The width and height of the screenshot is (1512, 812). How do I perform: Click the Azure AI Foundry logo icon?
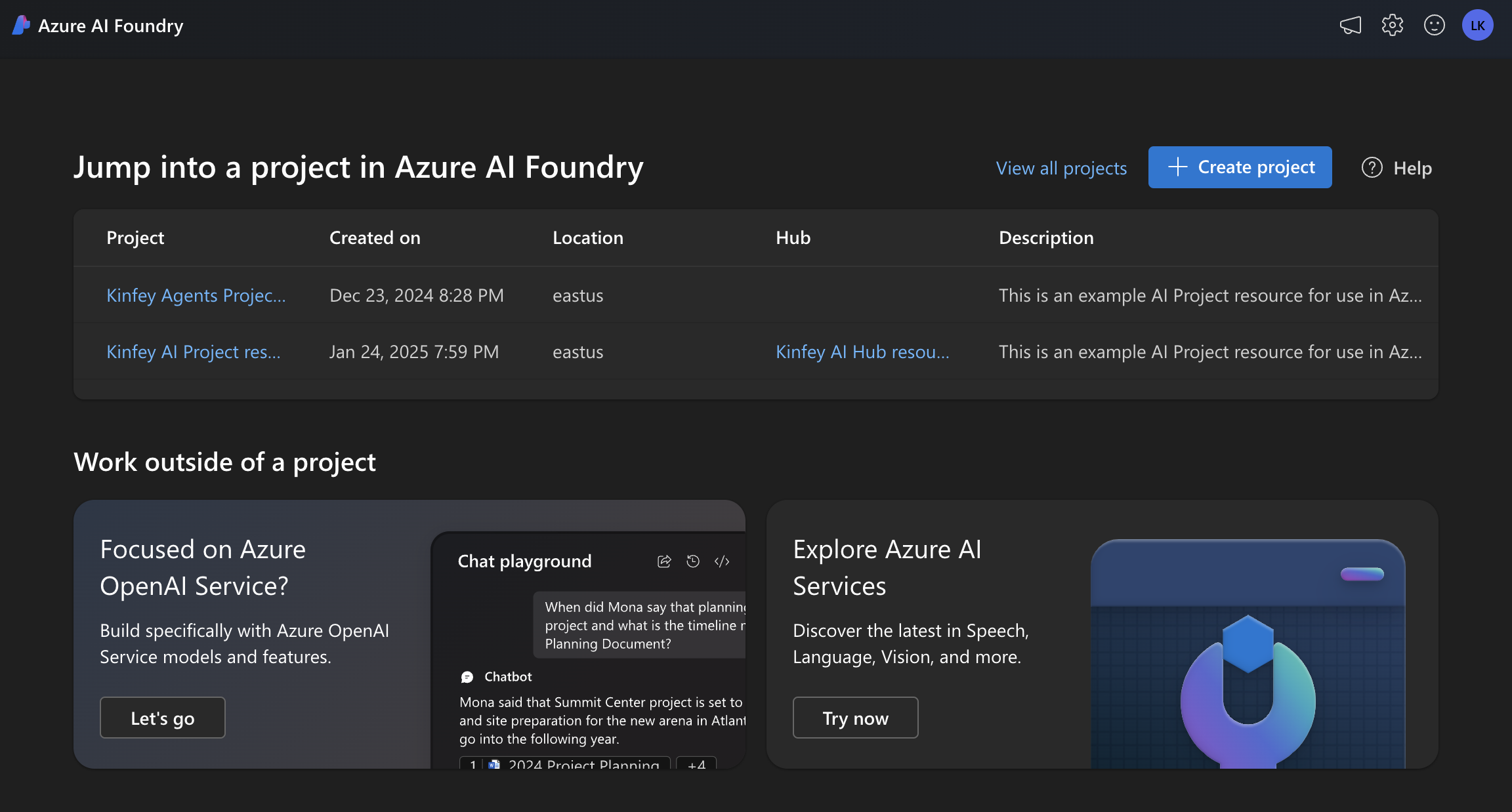point(21,26)
